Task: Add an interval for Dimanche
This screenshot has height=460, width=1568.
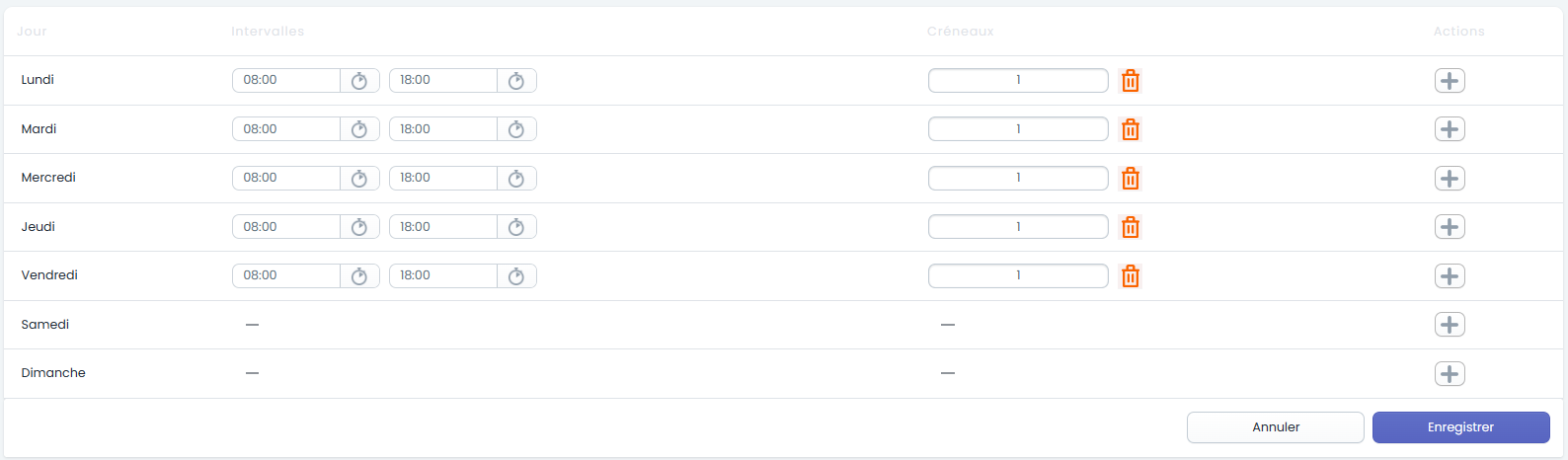Action: [x=1450, y=374]
